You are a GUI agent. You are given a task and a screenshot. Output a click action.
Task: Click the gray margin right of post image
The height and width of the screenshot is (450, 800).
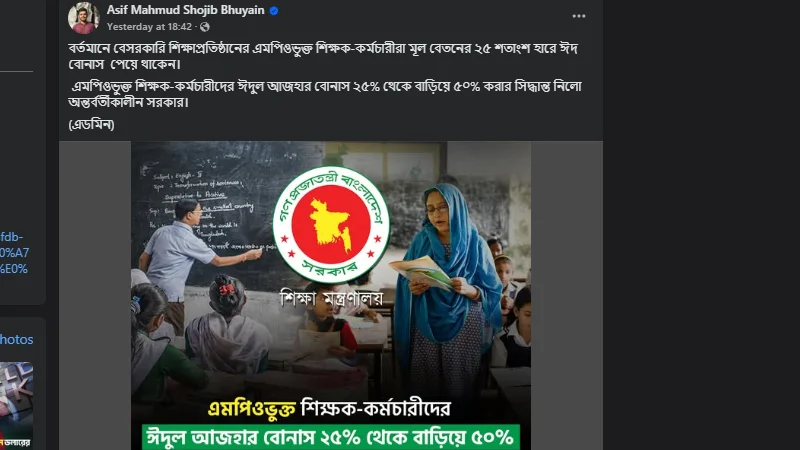coord(567,295)
